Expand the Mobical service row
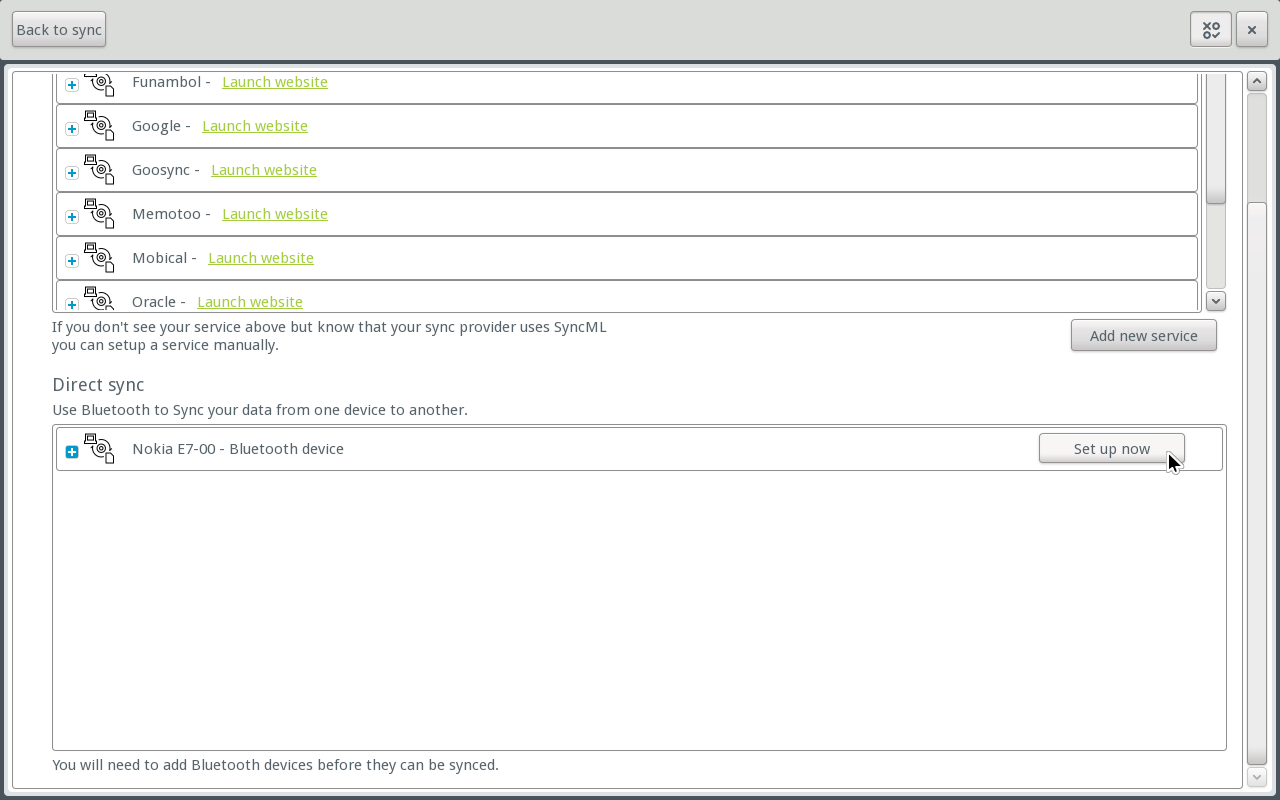 pyautogui.click(x=72, y=261)
